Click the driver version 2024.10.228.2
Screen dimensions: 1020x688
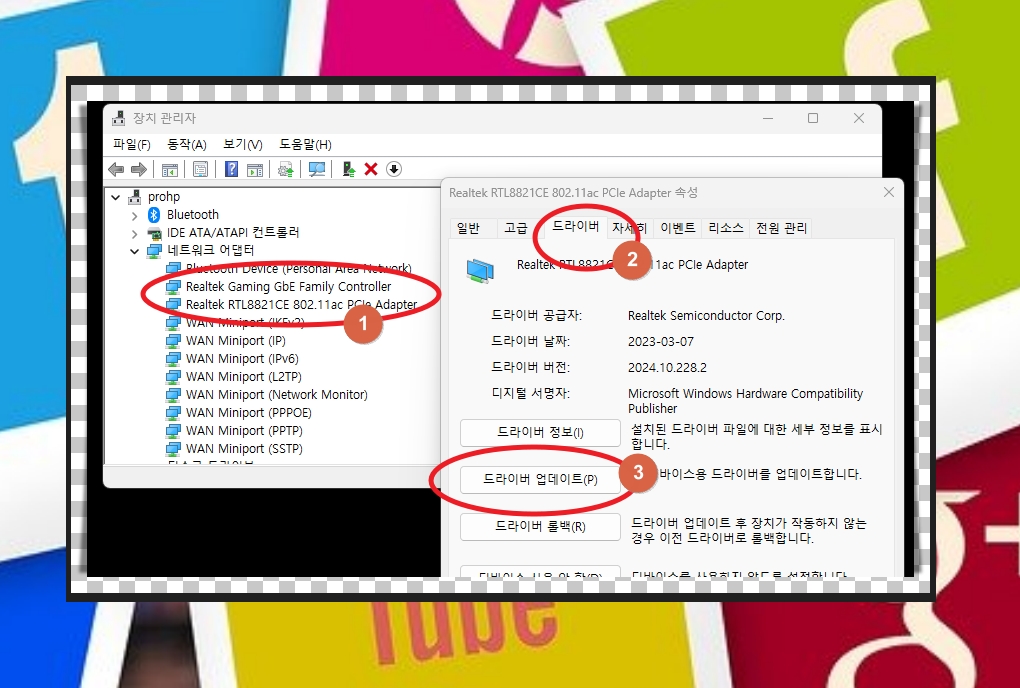tap(667, 368)
